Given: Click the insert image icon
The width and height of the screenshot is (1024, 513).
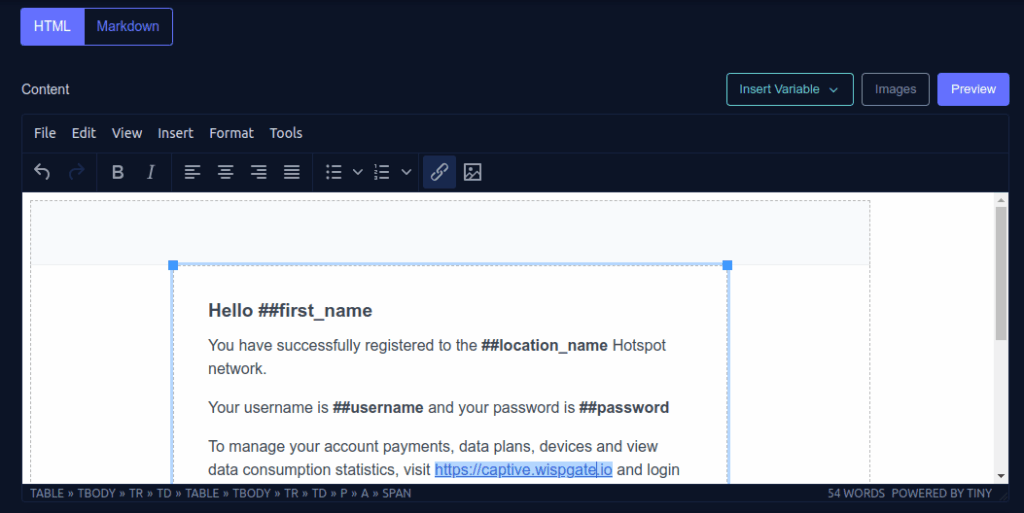Looking at the screenshot, I should pos(473,172).
